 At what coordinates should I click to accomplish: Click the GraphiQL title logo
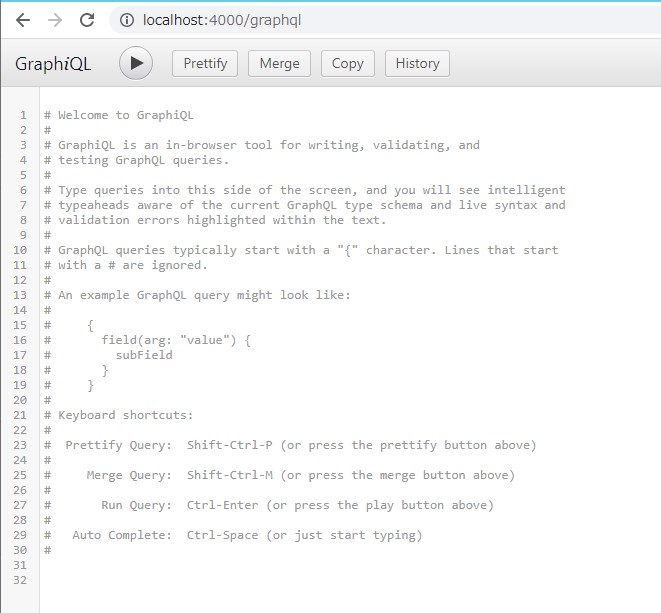click(53, 64)
